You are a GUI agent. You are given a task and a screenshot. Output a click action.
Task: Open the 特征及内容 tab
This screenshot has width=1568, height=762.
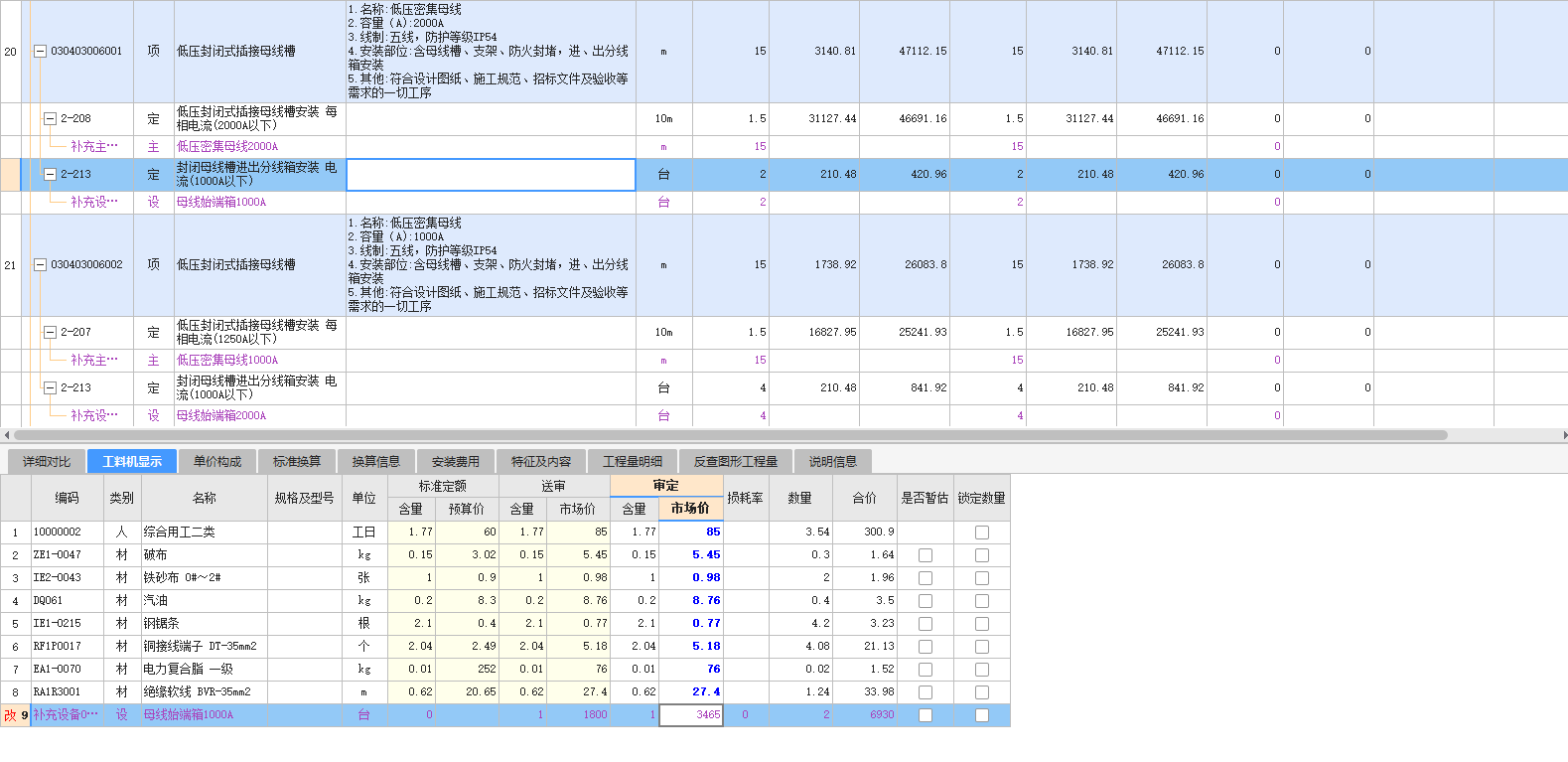[x=541, y=461]
